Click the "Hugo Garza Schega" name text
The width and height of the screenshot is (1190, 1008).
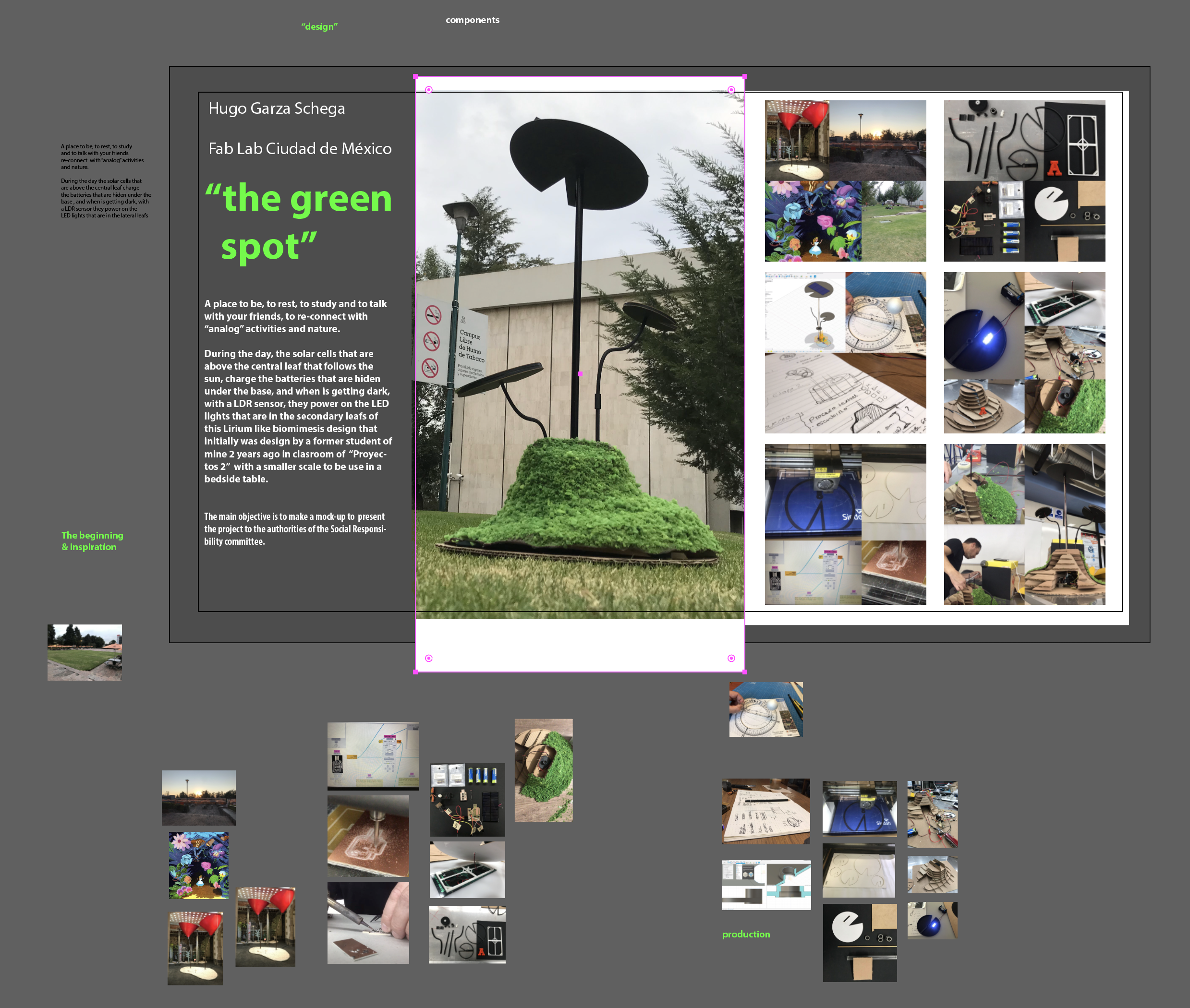click(277, 108)
